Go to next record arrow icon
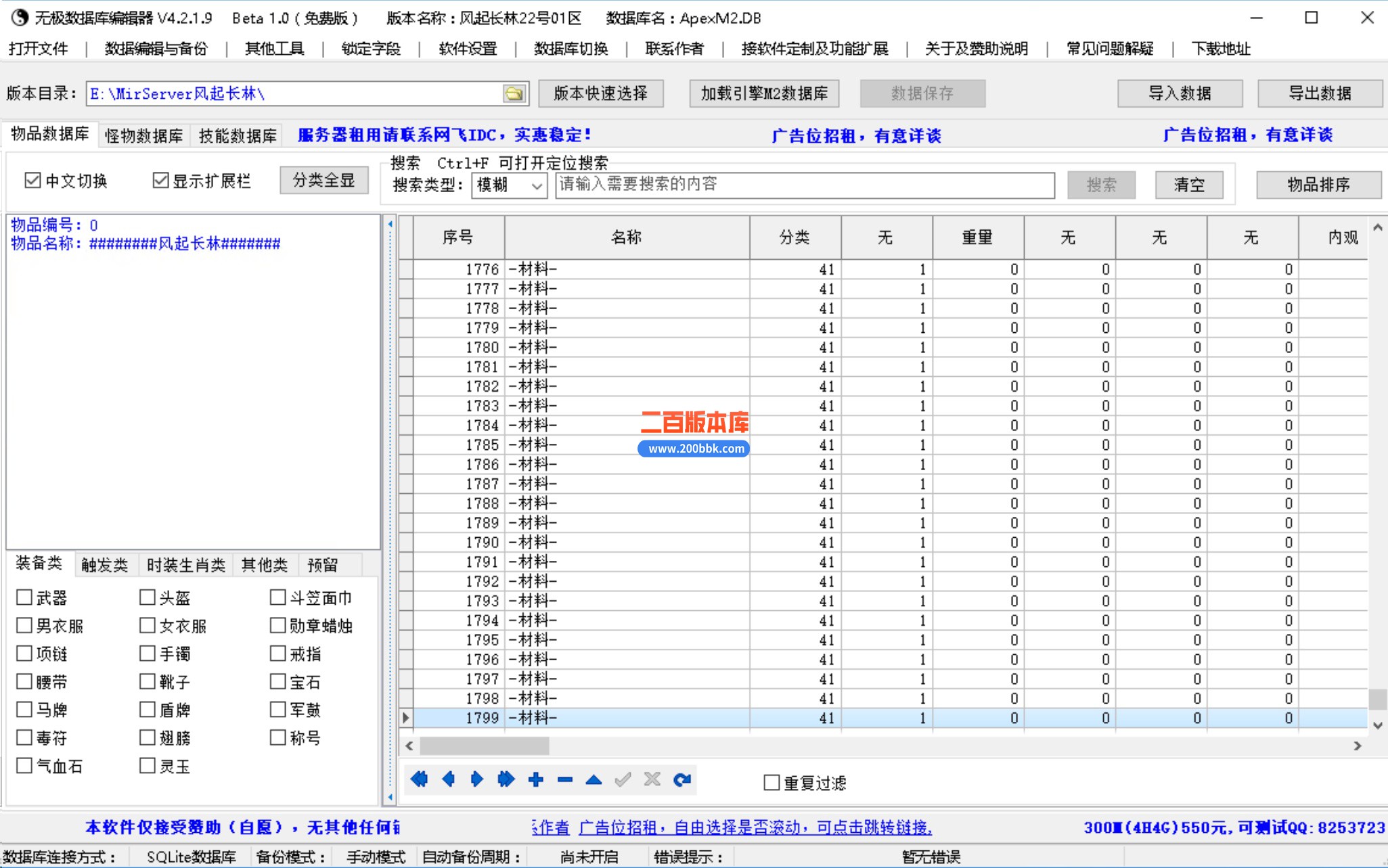Image resolution: width=1388 pixels, height=868 pixels. click(x=476, y=779)
